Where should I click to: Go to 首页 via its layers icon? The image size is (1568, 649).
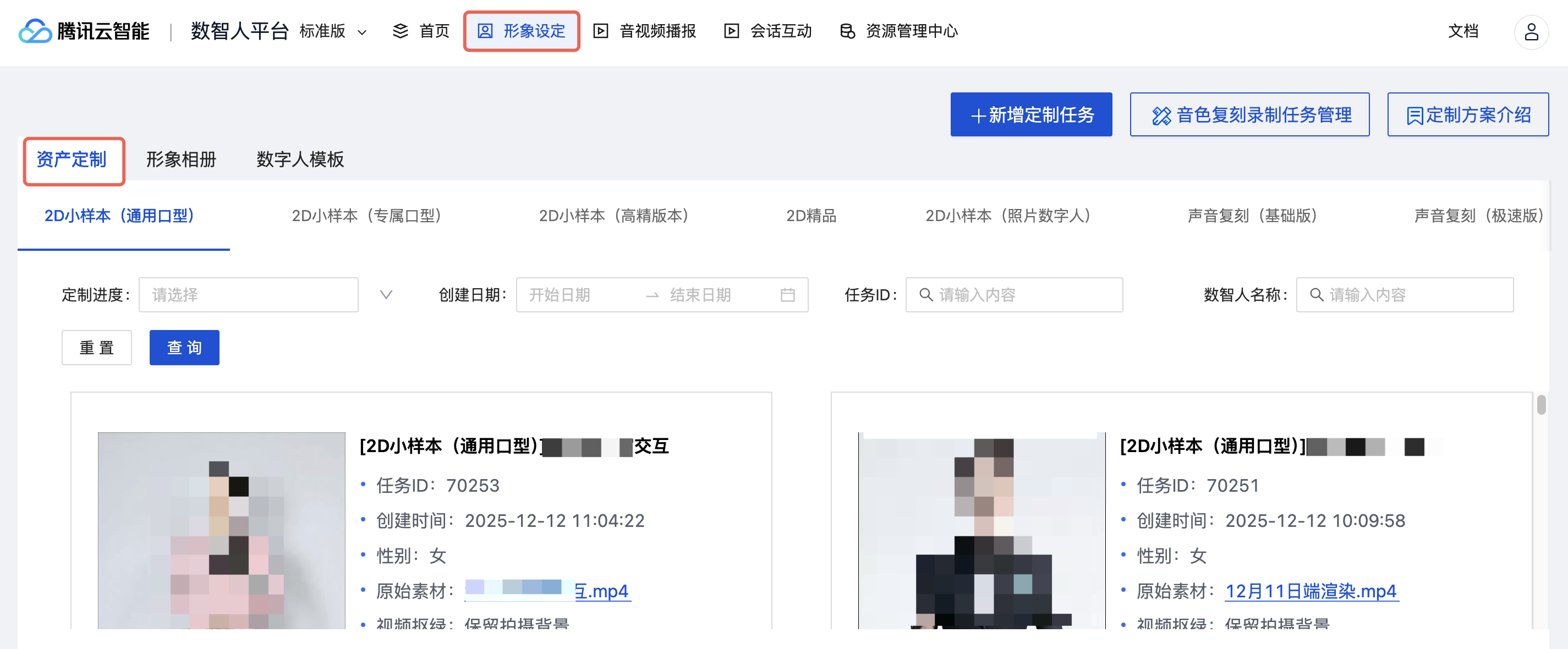tap(400, 31)
